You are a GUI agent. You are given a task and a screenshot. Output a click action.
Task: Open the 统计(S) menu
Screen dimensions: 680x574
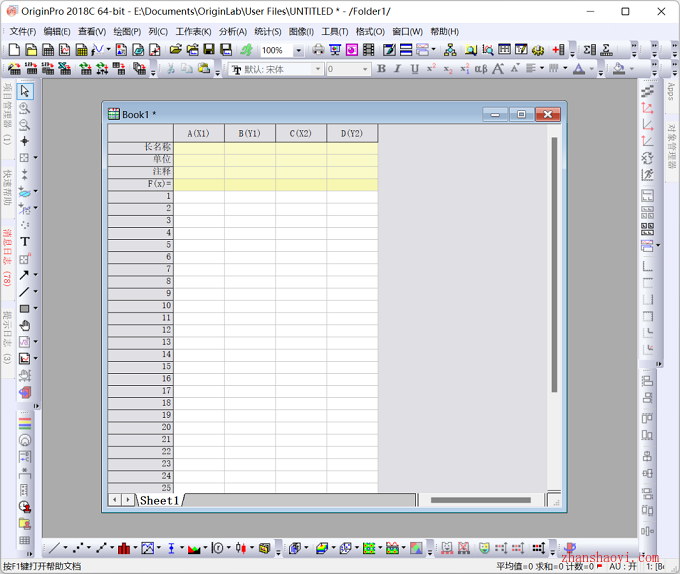(268, 32)
